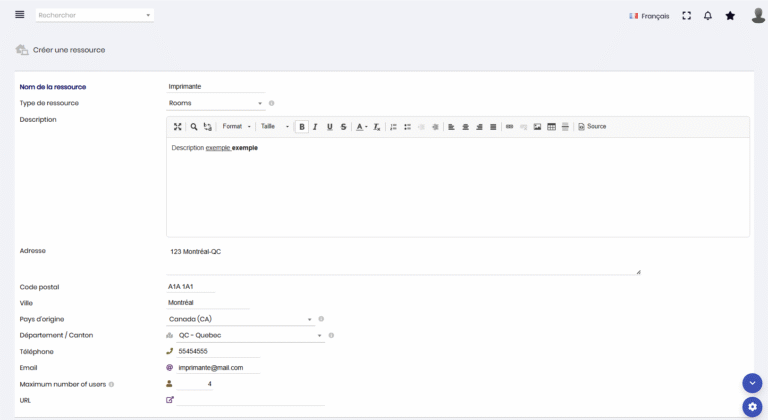Expand the Type de ressource dropdown

pyautogui.click(x=215, y=103)
